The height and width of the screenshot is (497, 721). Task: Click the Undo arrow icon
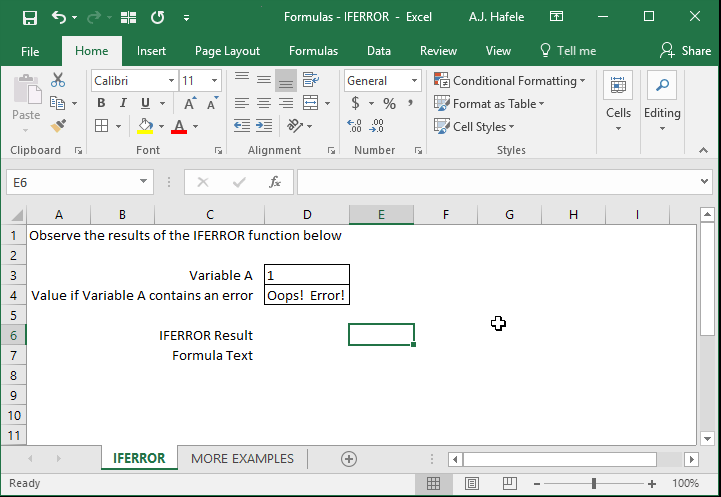coord(58,17)
